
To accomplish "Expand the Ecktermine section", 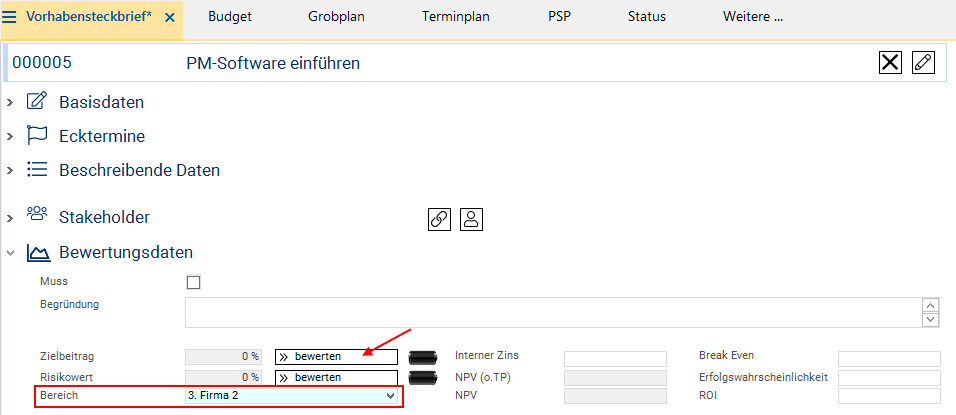I will click(x=11, y=136).
